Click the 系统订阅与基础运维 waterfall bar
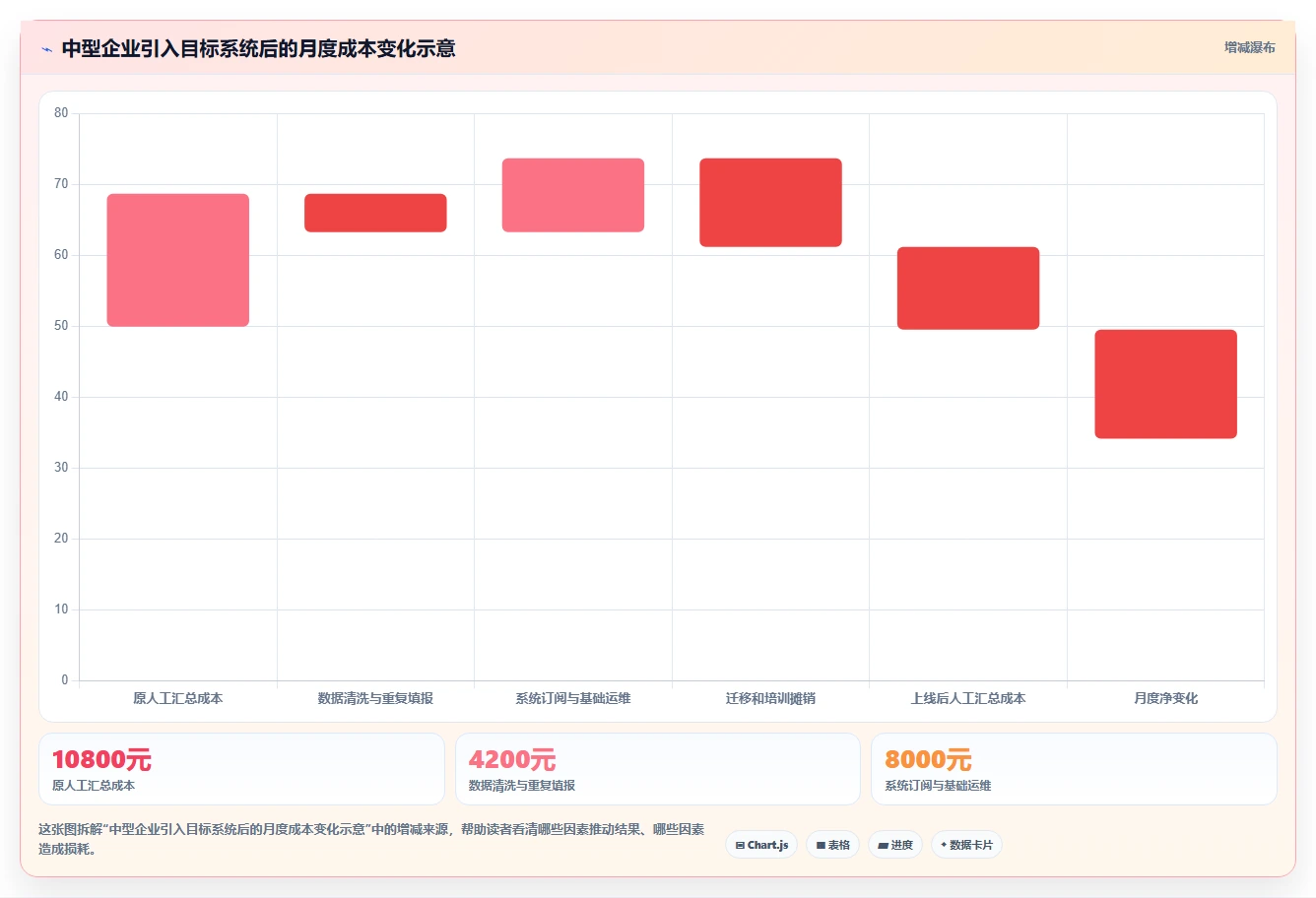Image resolution: width=1316 pixels, height=898 pixels. [x=573, y=195]
